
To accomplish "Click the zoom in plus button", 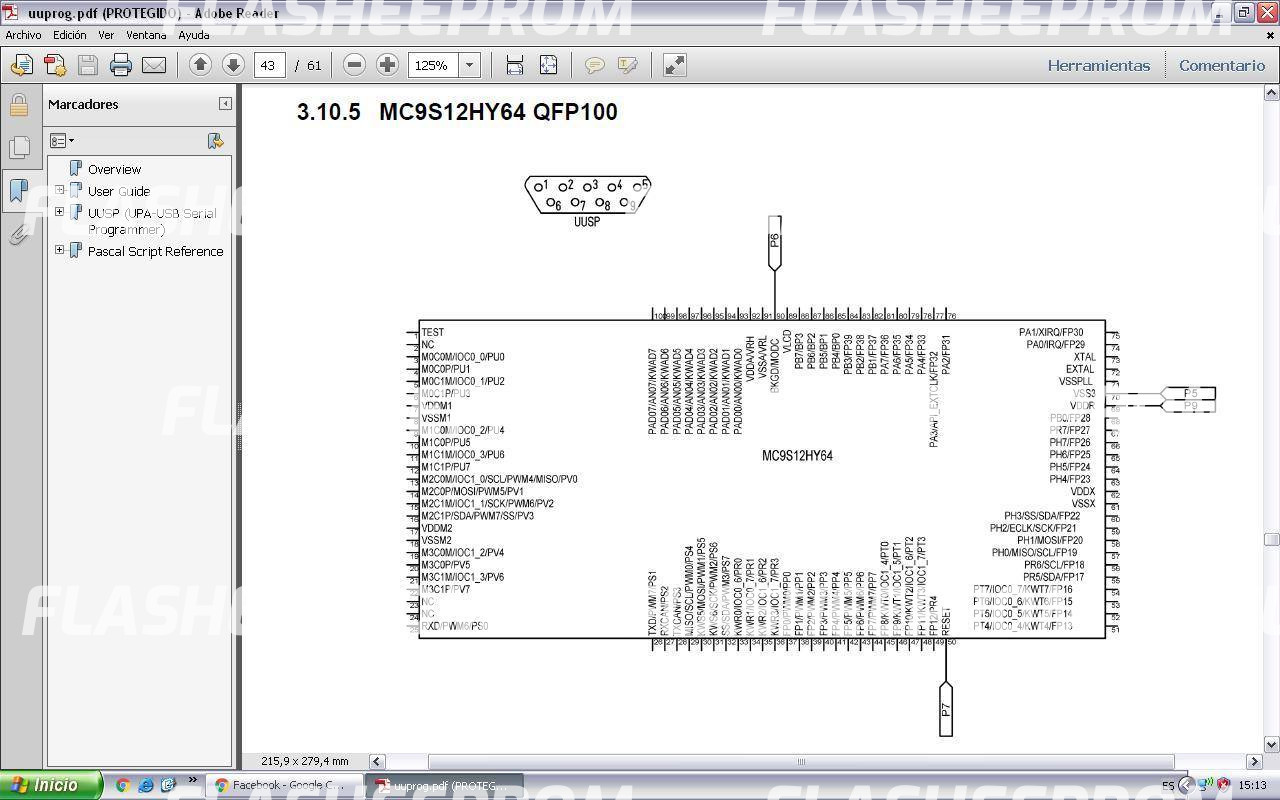I will pos(387,65).
